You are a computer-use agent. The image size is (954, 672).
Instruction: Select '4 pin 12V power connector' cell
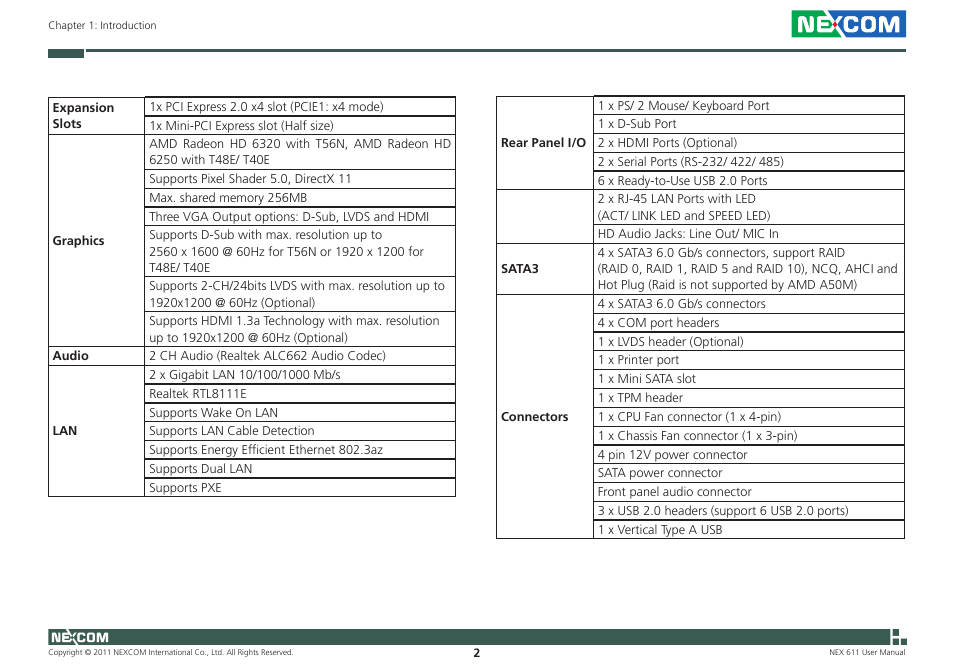[749, 454]
